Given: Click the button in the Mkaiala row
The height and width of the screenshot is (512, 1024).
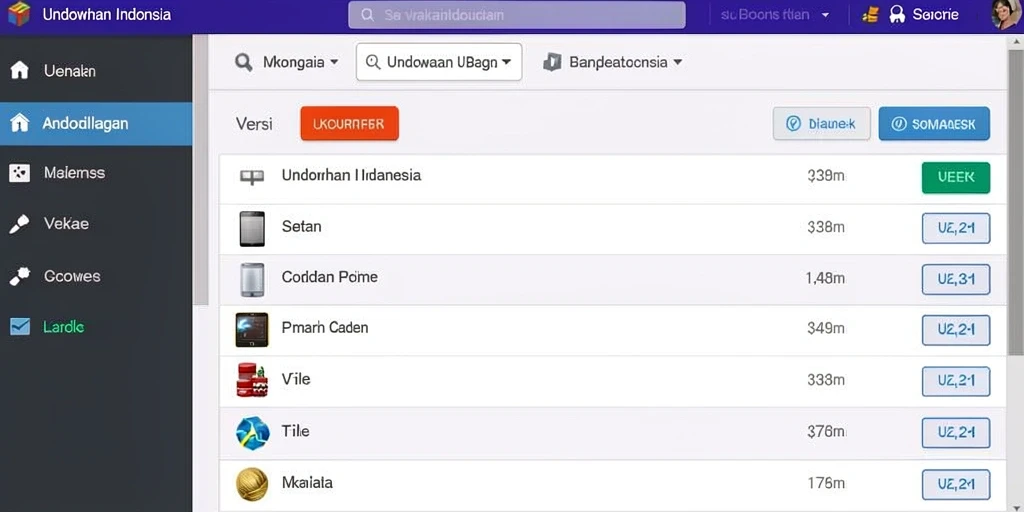Looking at the screenshot, I should point(955,485).
